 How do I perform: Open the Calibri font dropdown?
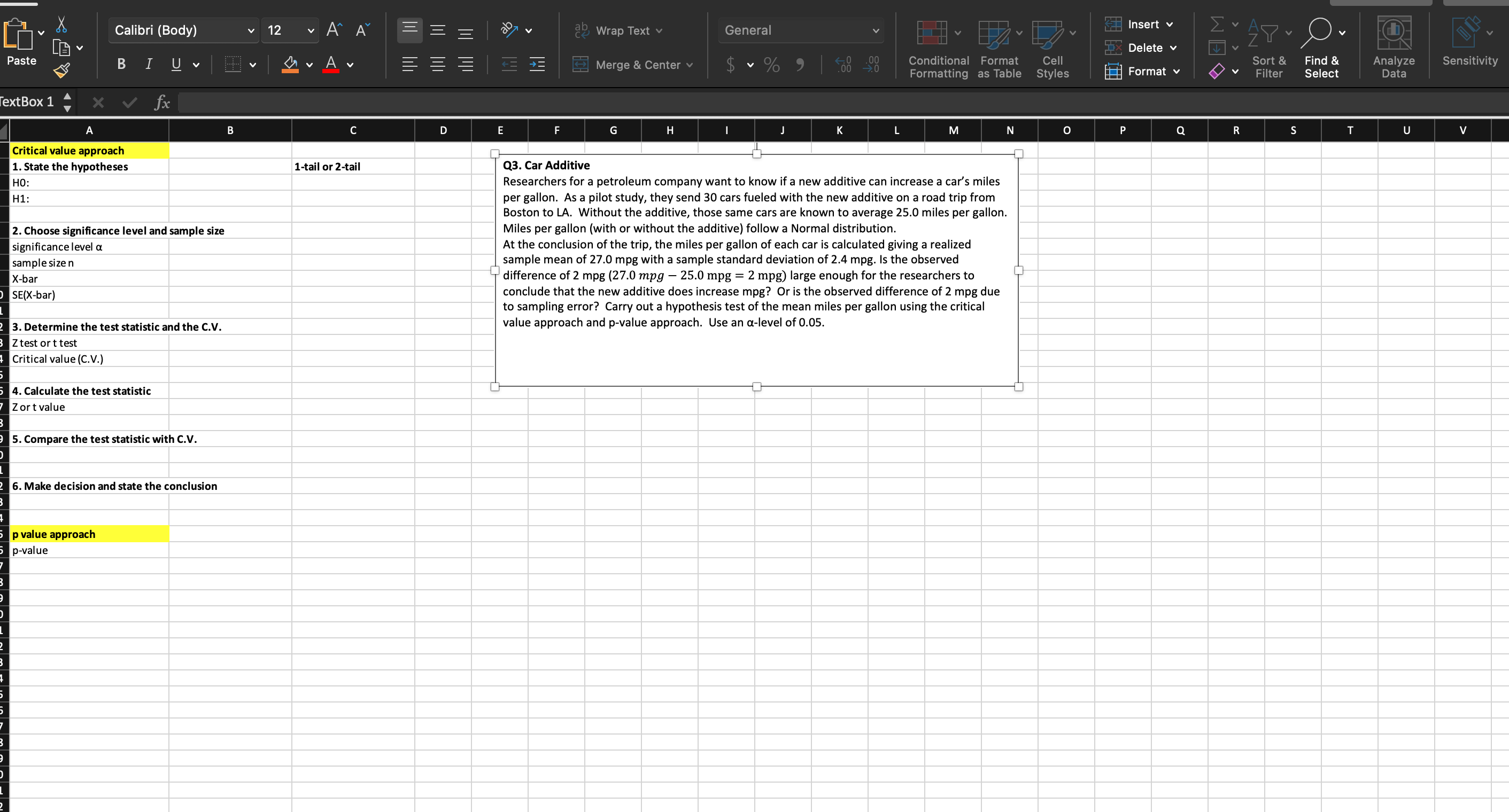(183, 30)
